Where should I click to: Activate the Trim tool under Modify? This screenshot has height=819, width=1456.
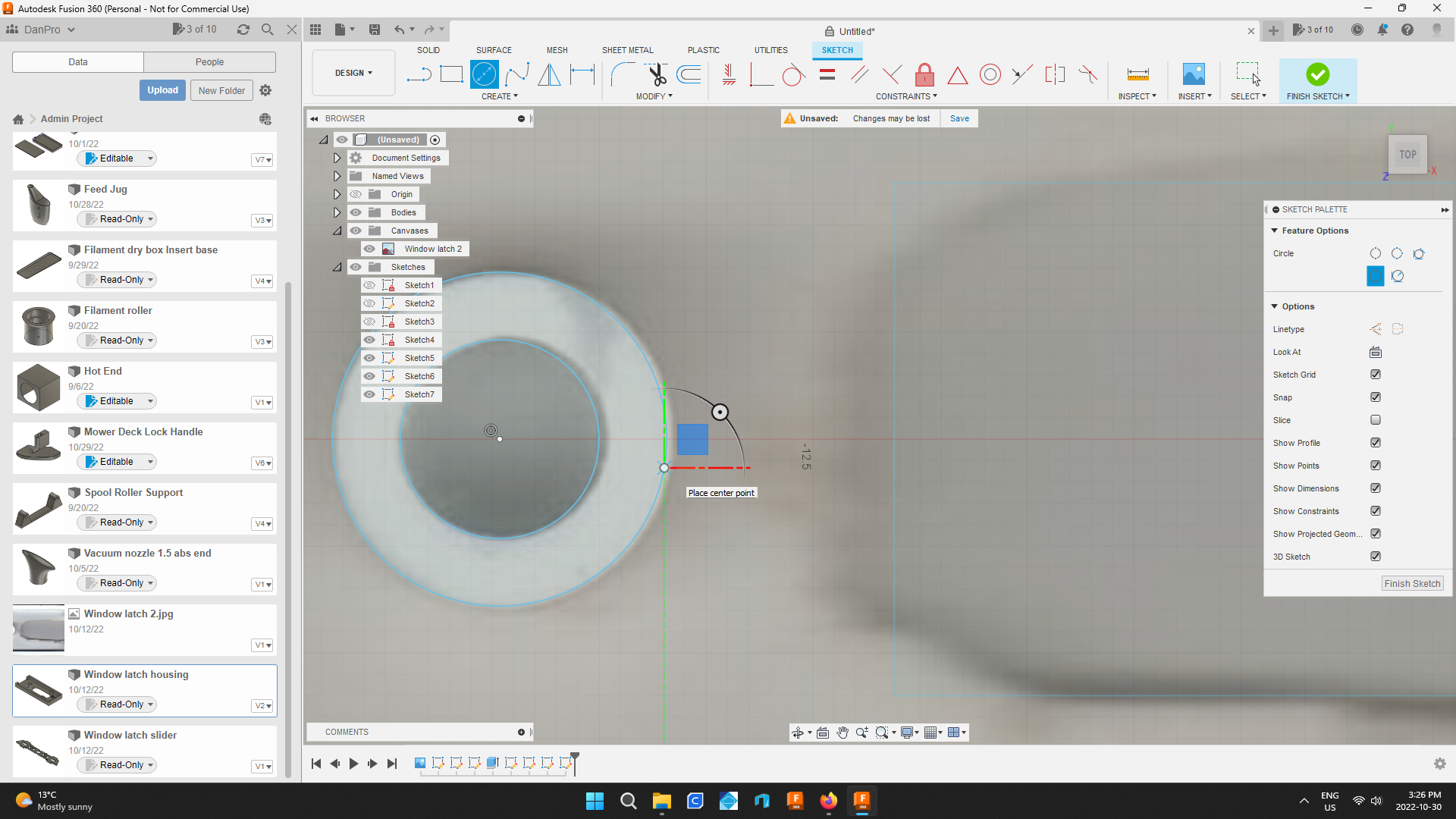tap(657, 74)
